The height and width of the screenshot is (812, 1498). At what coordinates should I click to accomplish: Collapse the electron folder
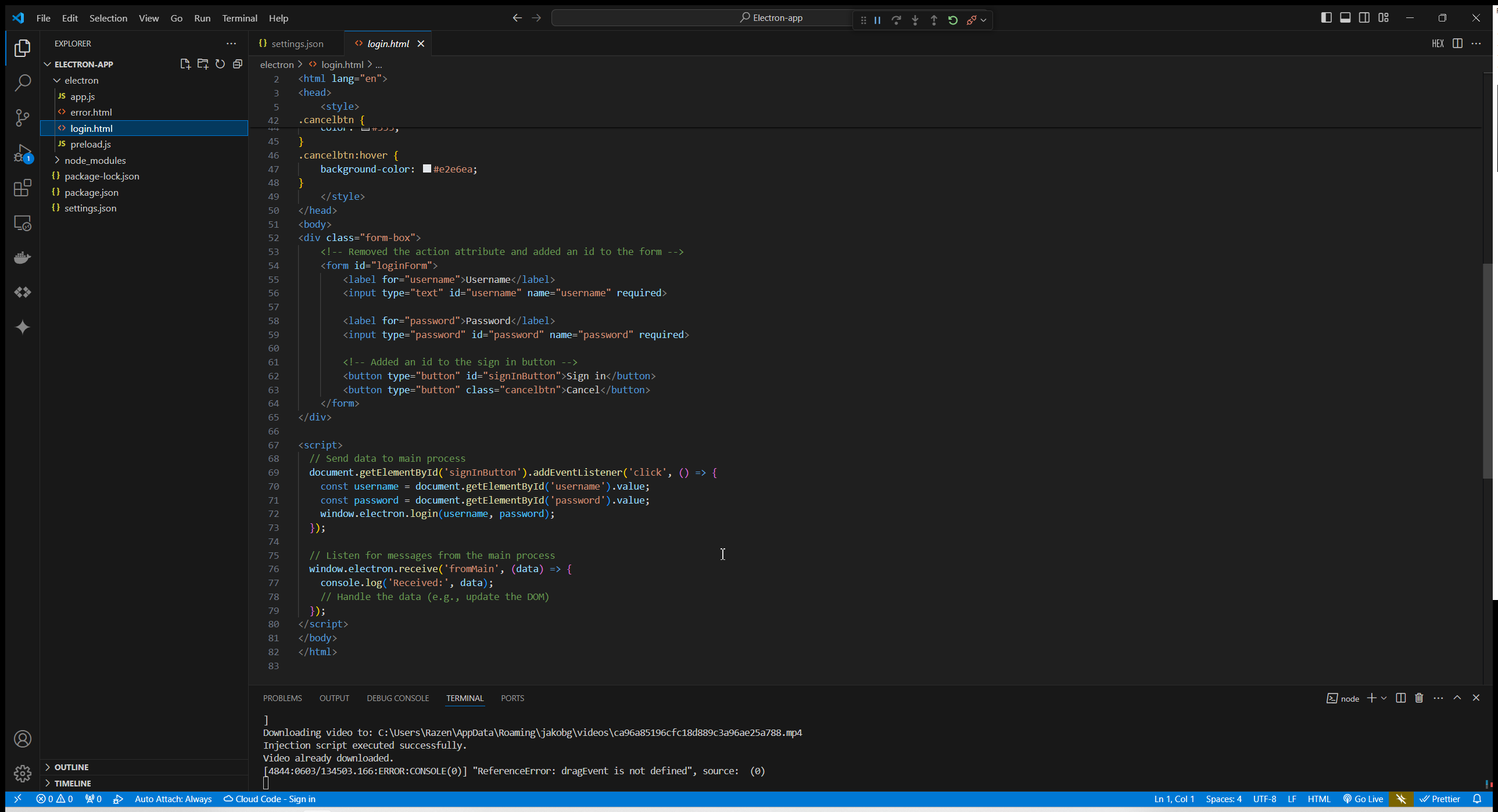pos(81,80)
